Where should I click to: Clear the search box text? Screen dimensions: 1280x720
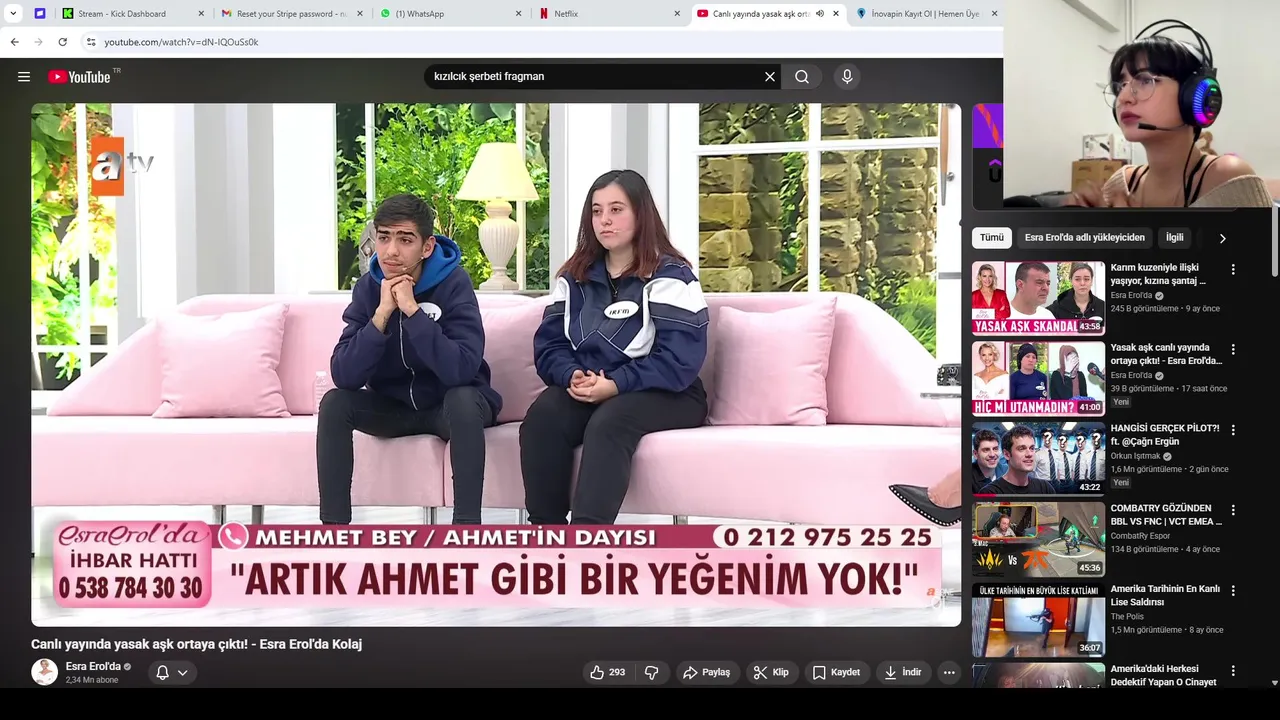pos(770,77)
